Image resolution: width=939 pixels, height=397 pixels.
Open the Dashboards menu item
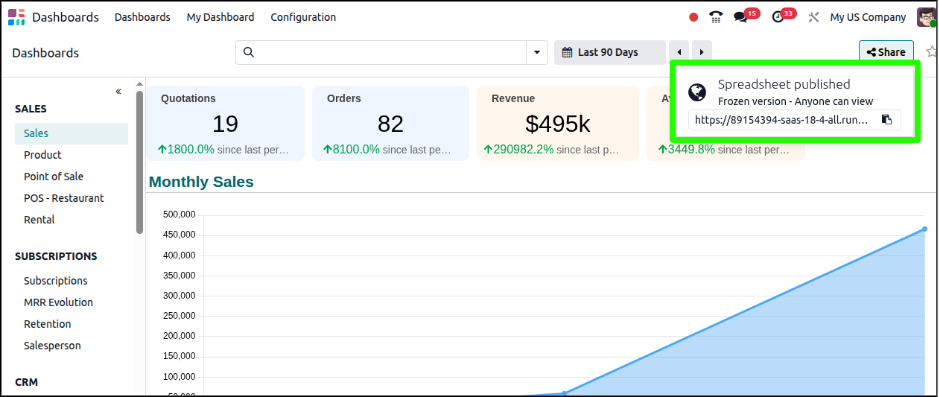pyautogui.click(x=143, y=17)
